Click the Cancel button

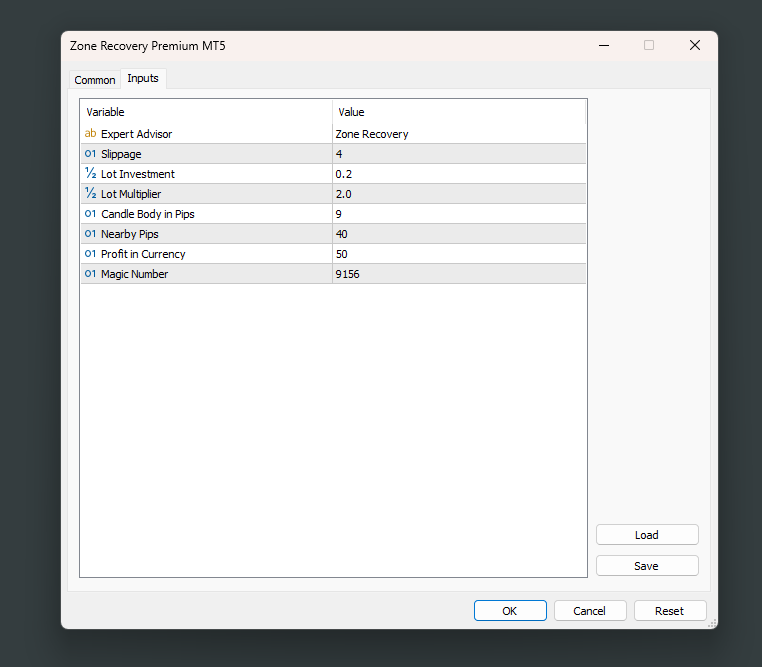589,611
